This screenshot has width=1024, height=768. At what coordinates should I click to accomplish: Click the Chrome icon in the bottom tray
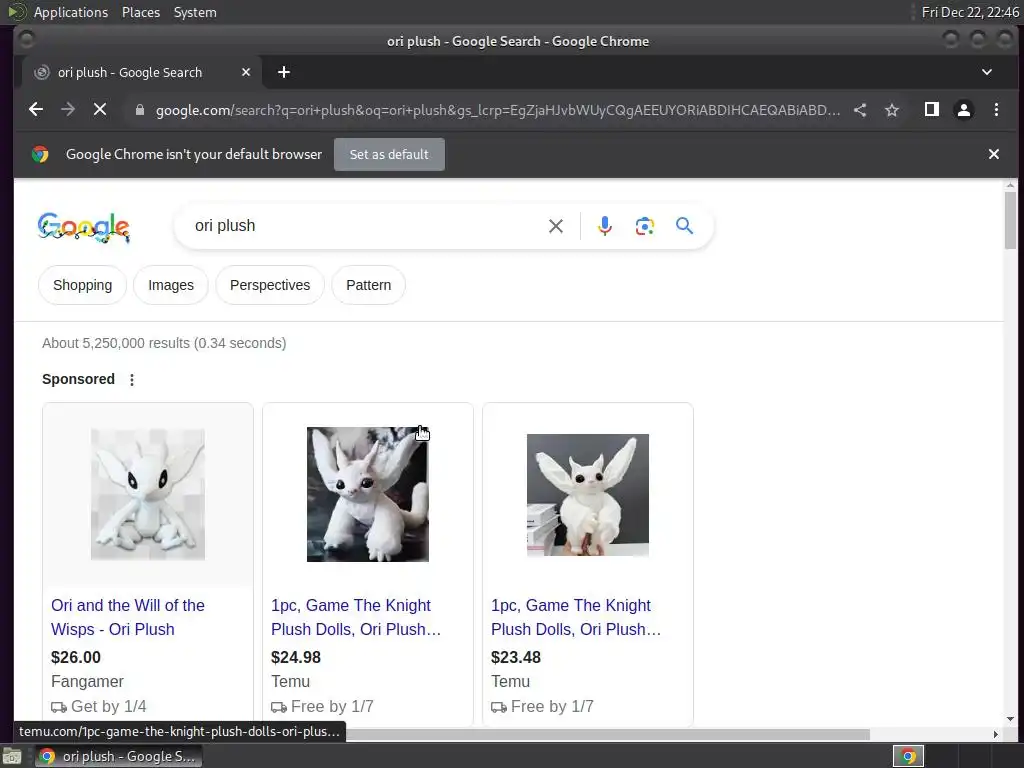pos(908,756)
